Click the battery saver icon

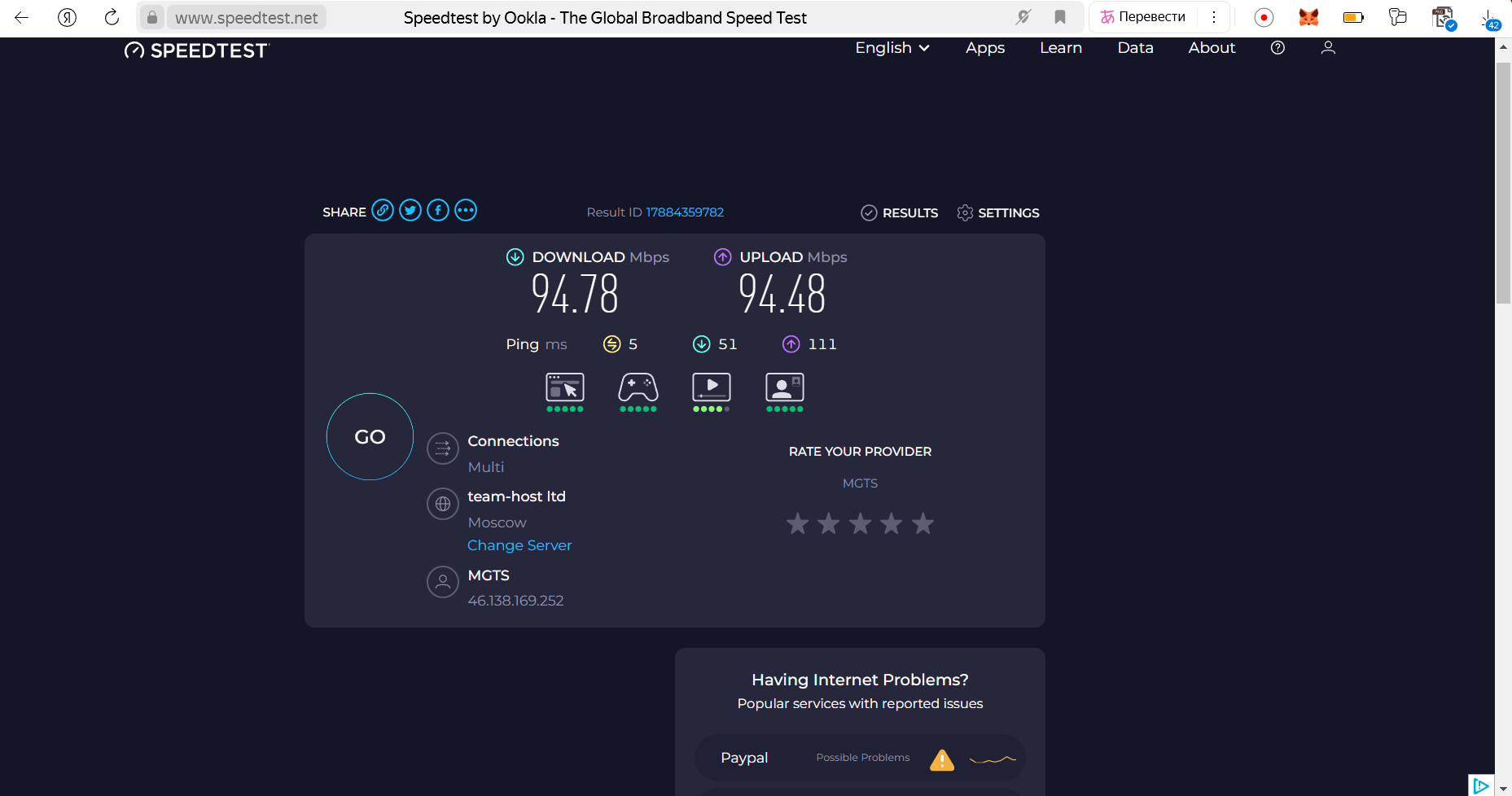[1353, 17]
